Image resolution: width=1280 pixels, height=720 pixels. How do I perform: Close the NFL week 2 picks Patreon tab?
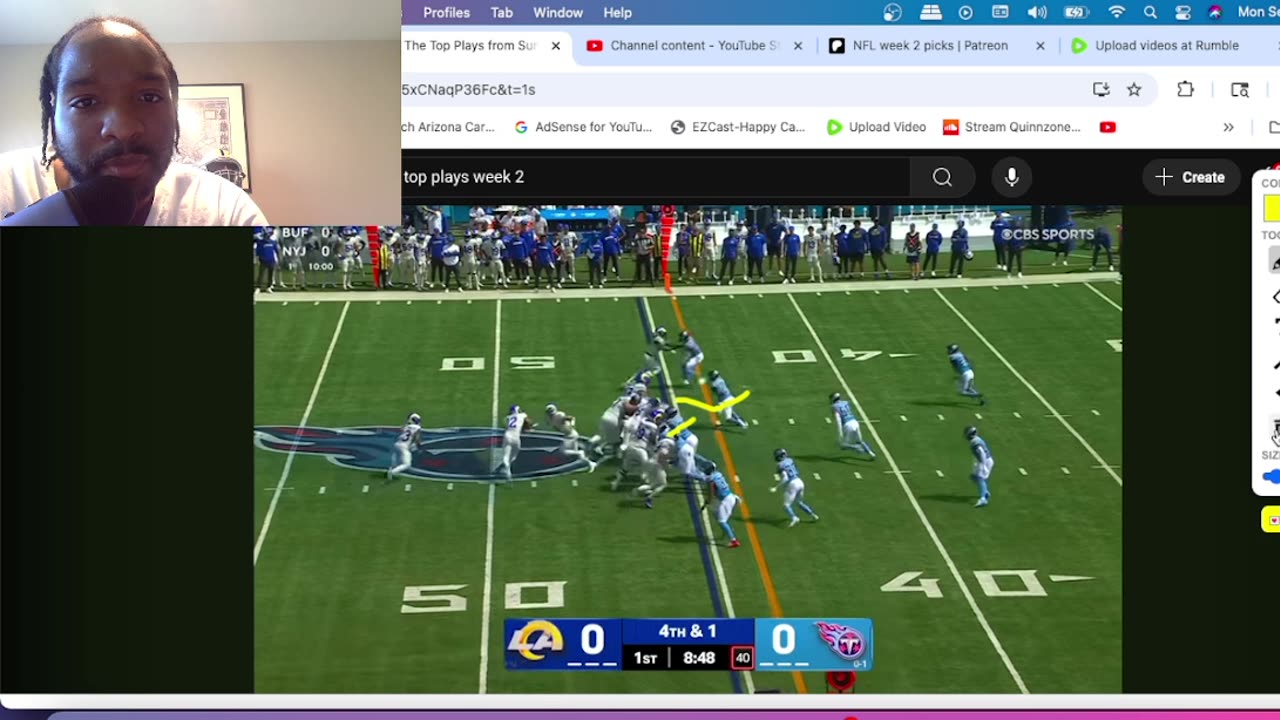pos(1040,45)
